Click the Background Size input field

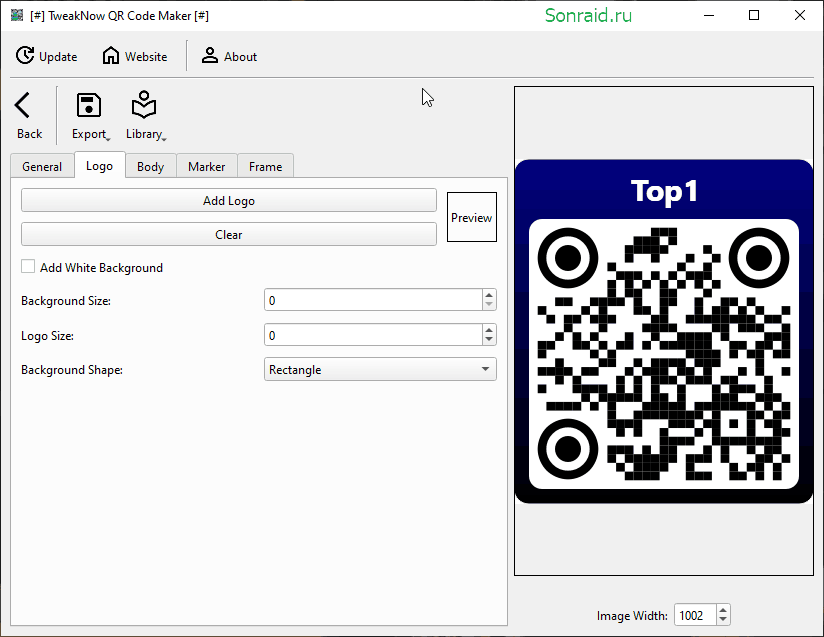pos(373,300)
